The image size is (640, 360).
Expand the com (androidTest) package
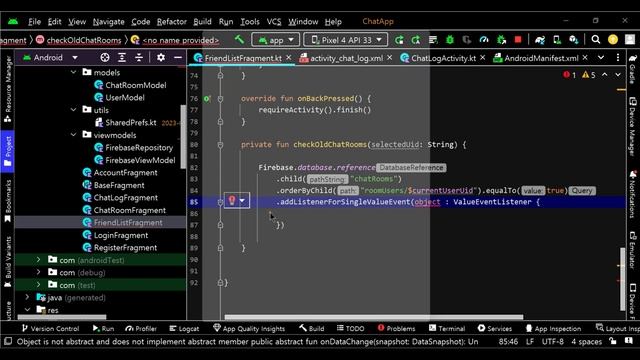(x=39, y=260)
